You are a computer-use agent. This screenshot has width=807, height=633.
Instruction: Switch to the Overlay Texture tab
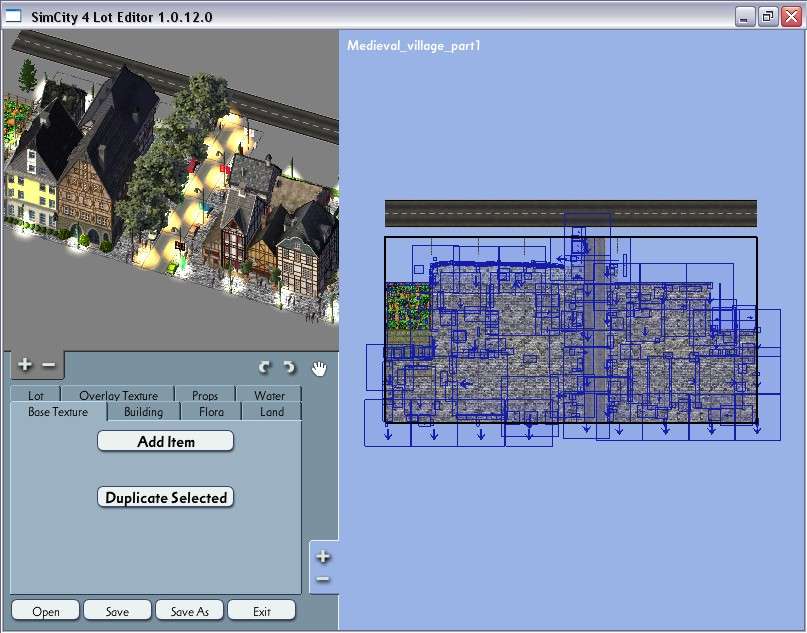pos(118,395)
